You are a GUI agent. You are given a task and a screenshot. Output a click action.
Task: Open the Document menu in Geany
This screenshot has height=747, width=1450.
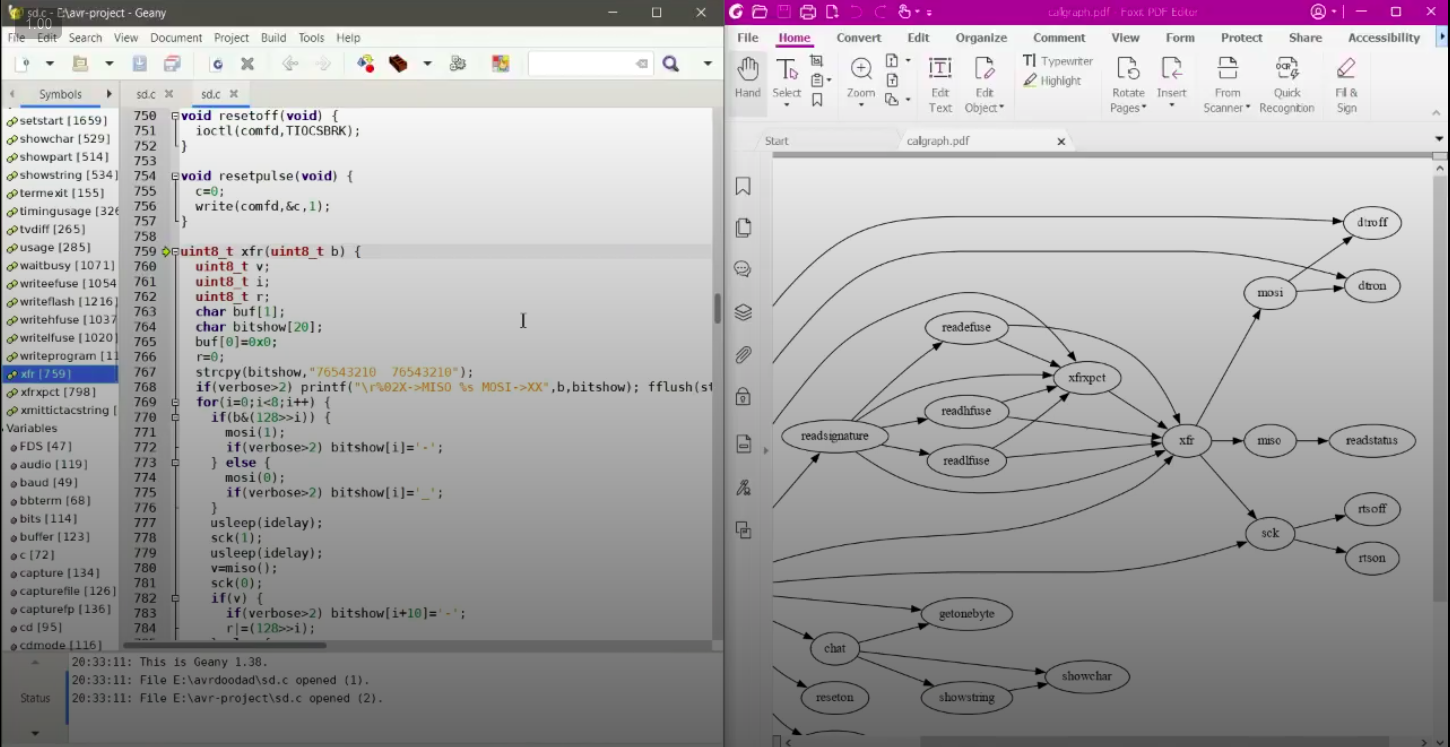[176, 38]
